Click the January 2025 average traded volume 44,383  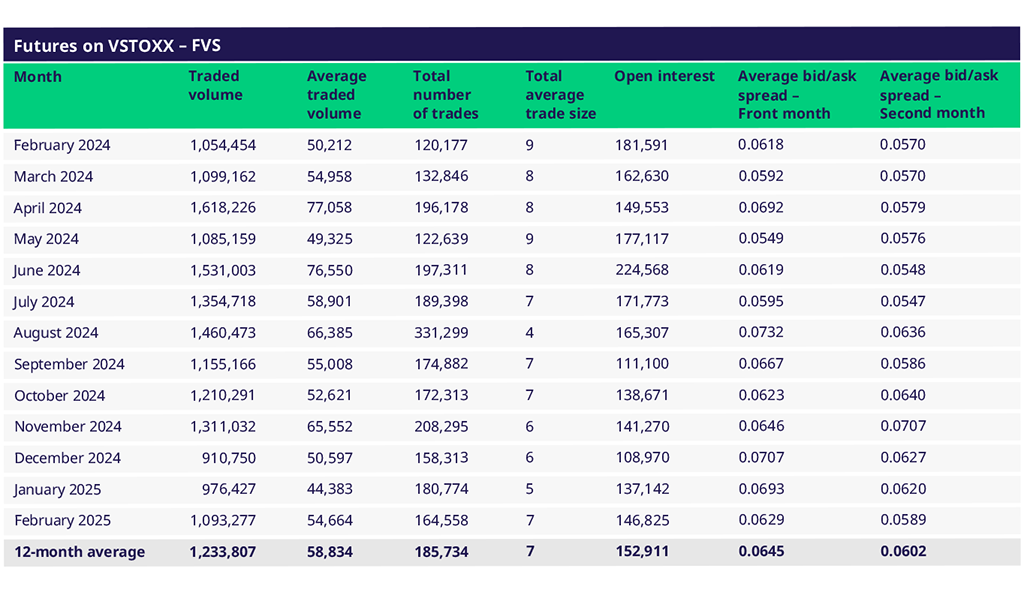click(x=330, y=489)
